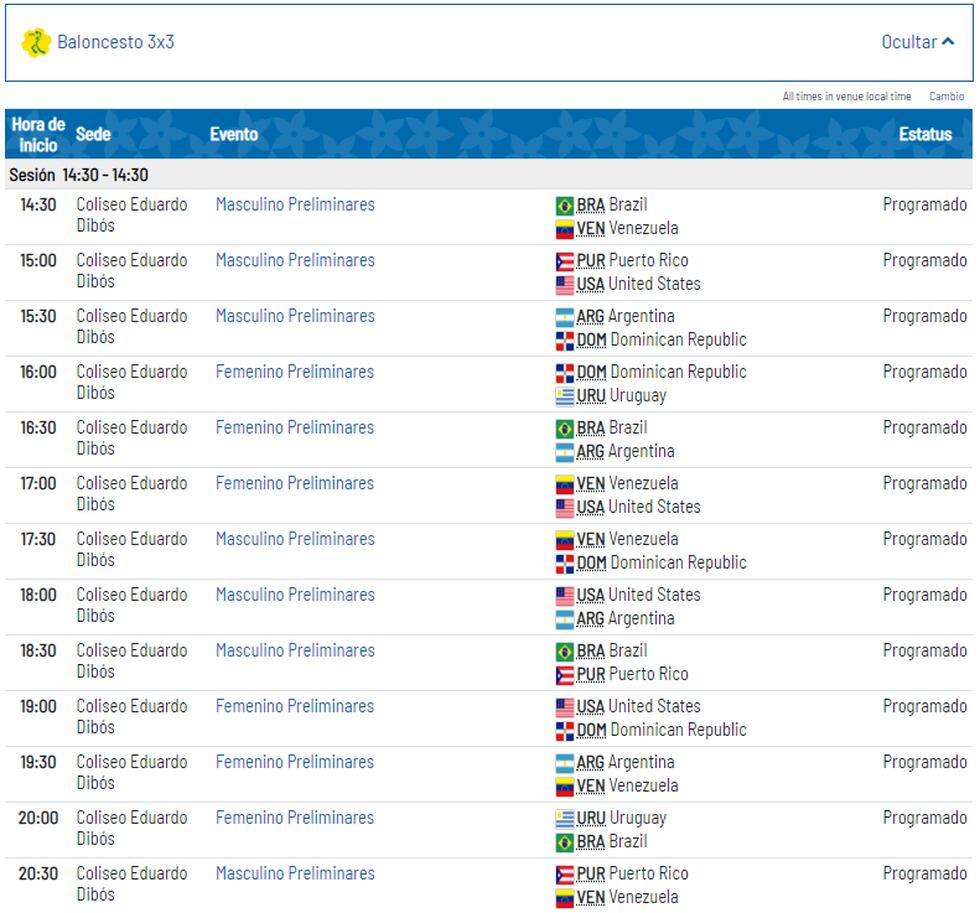Open Masculino Preliminares event at 18:30

295,651
